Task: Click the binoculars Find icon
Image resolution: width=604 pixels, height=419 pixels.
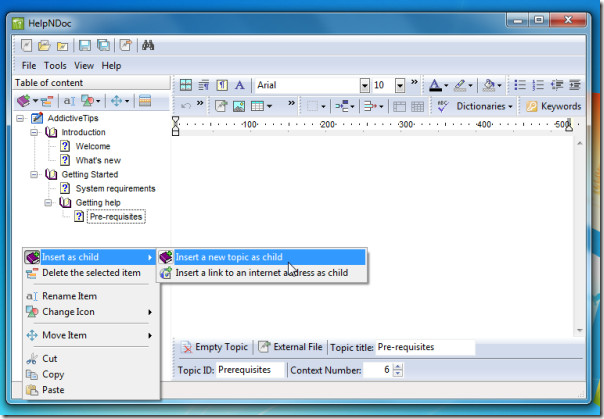Action: [x=148, y=45]
